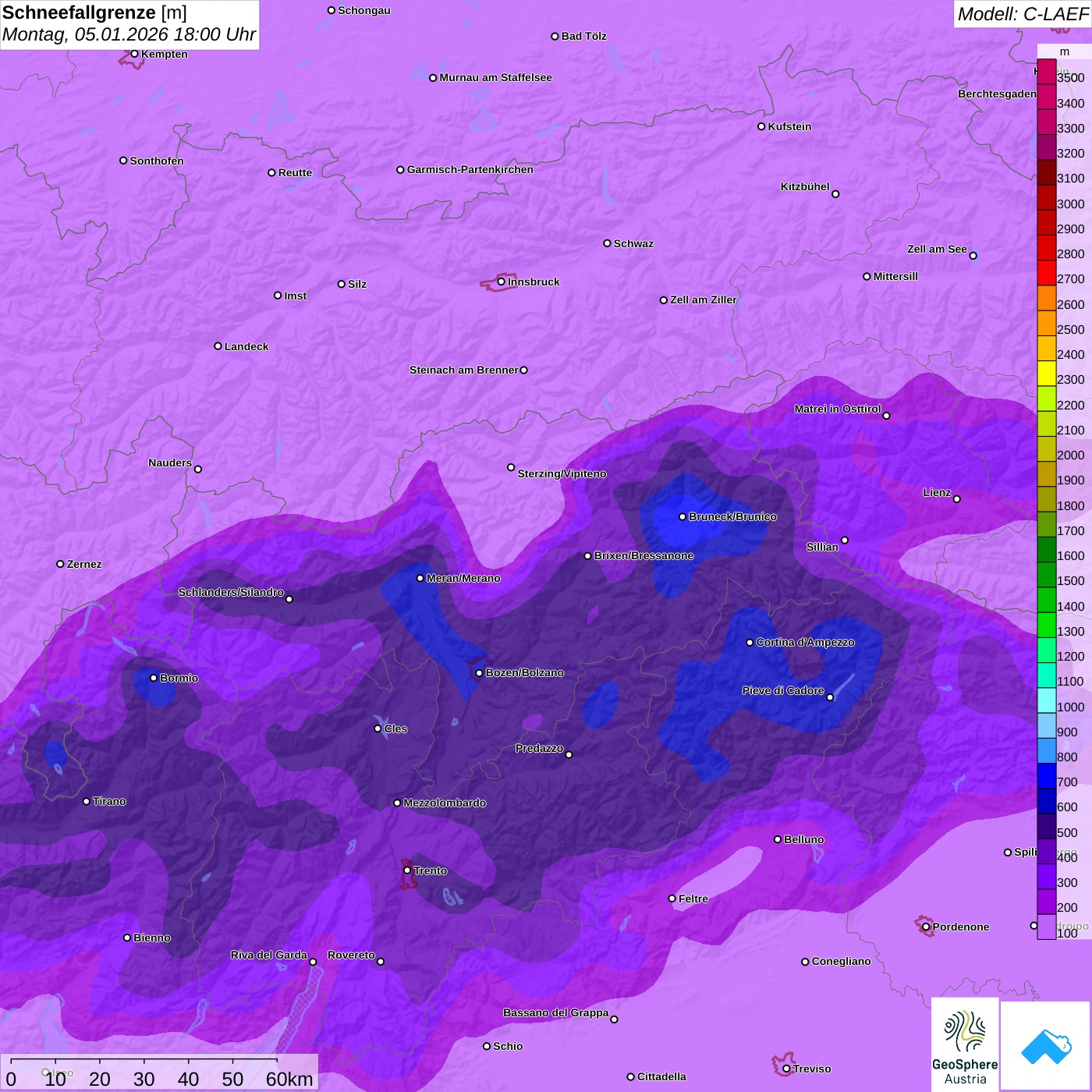
Task: Click the scale bar's 30 tick label
Action: [x=144, y=1080]
